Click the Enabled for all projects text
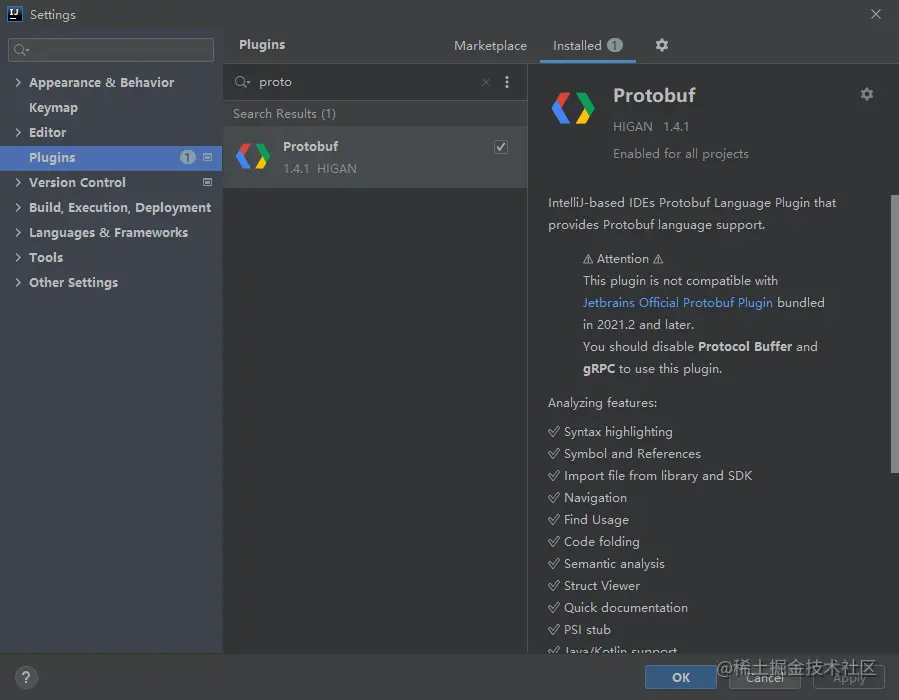Image resolution: width=899 pixels, height=700 pixels. 681,154
